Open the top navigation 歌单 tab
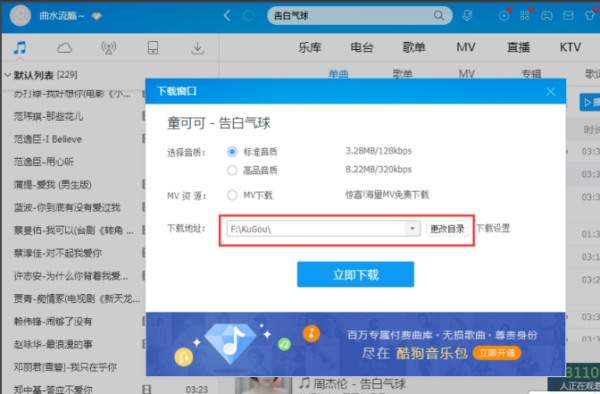This screenshot has width=600, height=394. click(x=414, y=47)
